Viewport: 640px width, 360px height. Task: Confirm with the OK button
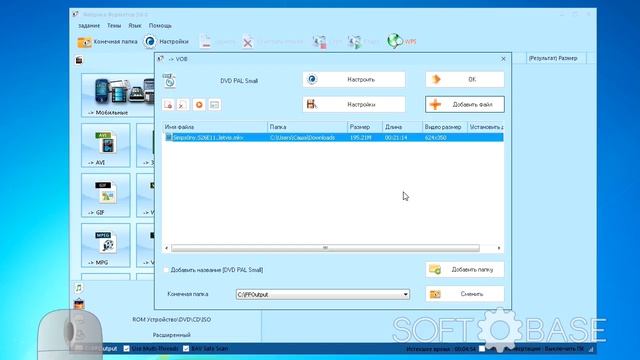coord(464,80)
